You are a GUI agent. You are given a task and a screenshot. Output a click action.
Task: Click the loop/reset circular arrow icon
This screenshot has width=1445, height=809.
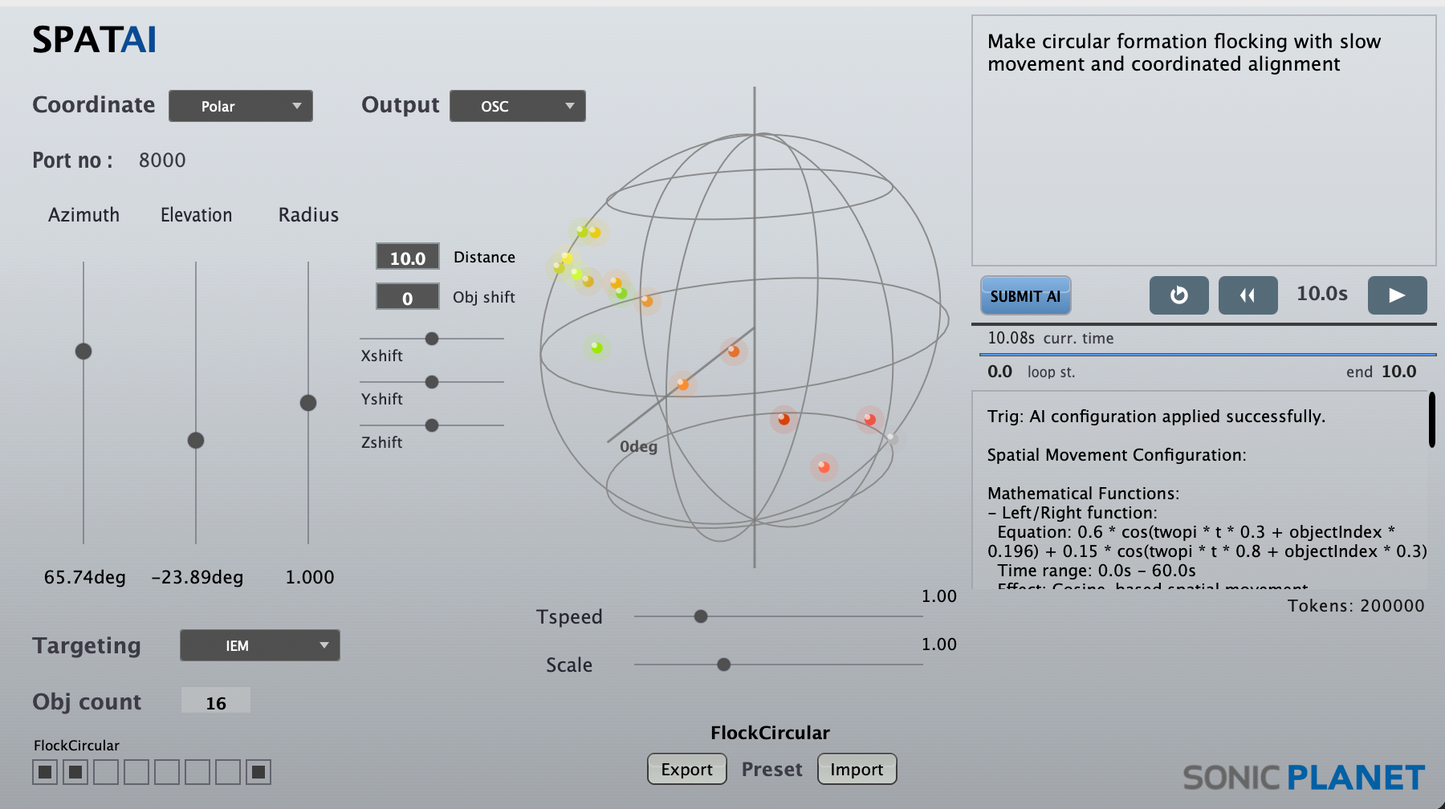[x=1179, y=296]
